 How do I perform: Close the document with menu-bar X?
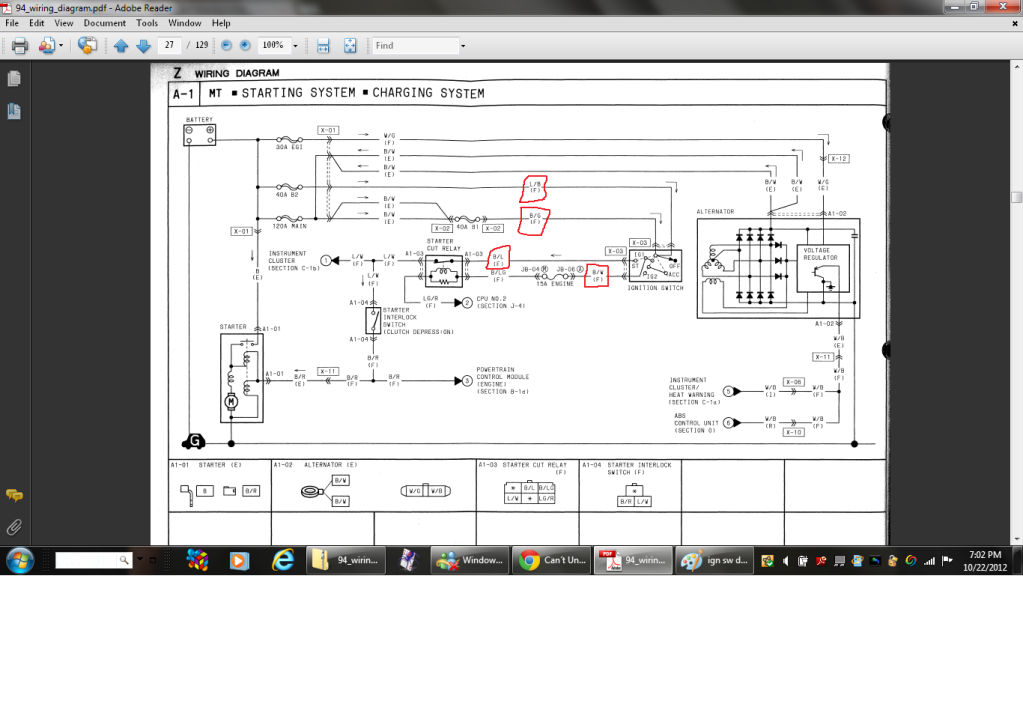[1015, 23]
